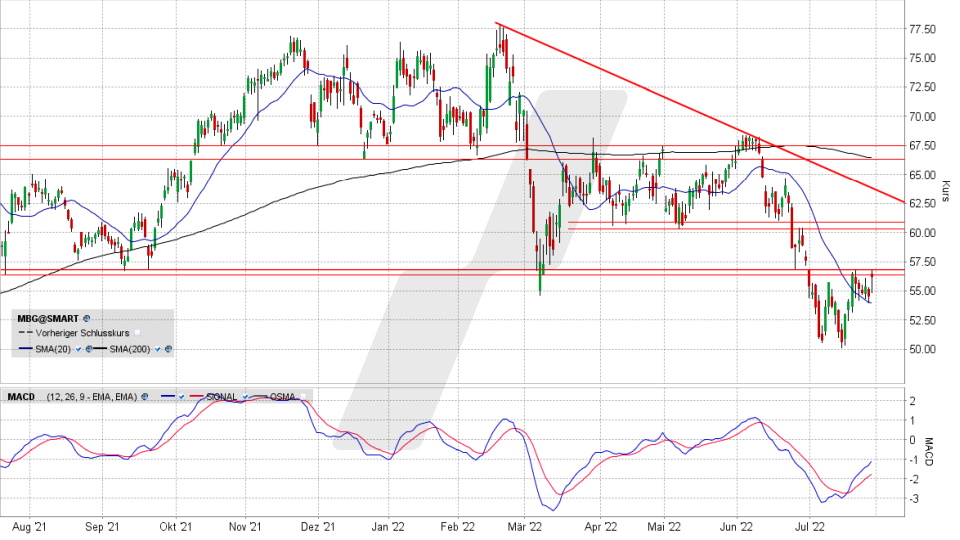
Task: Click the 60.00 price axis label
Action: 922,233
